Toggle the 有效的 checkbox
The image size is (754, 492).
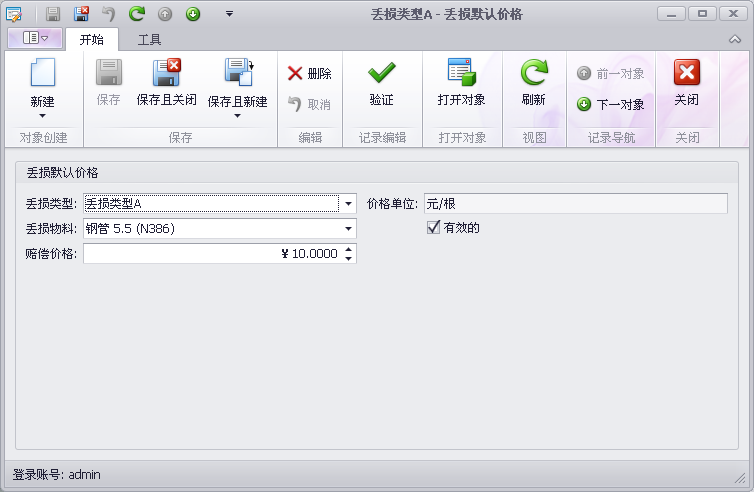click(x=433, y=227)
